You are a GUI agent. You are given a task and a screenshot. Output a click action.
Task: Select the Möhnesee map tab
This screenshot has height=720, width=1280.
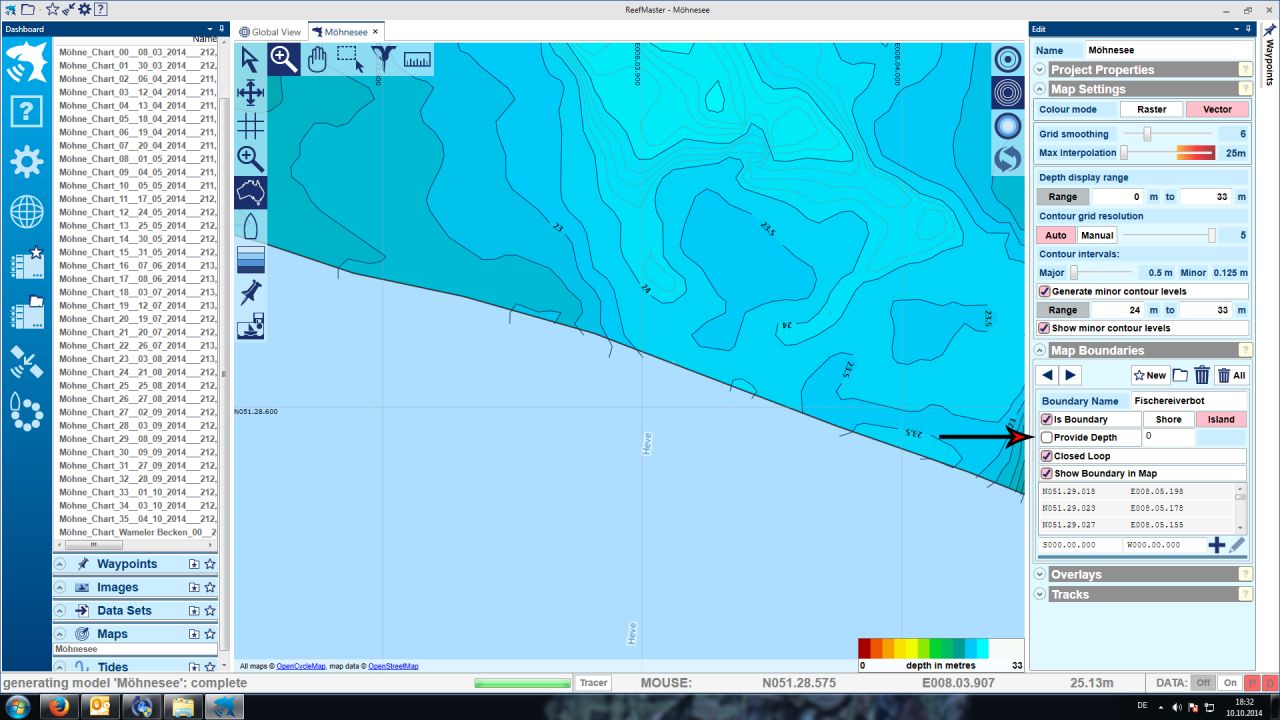pyautogui.click(x=338, y=32)
